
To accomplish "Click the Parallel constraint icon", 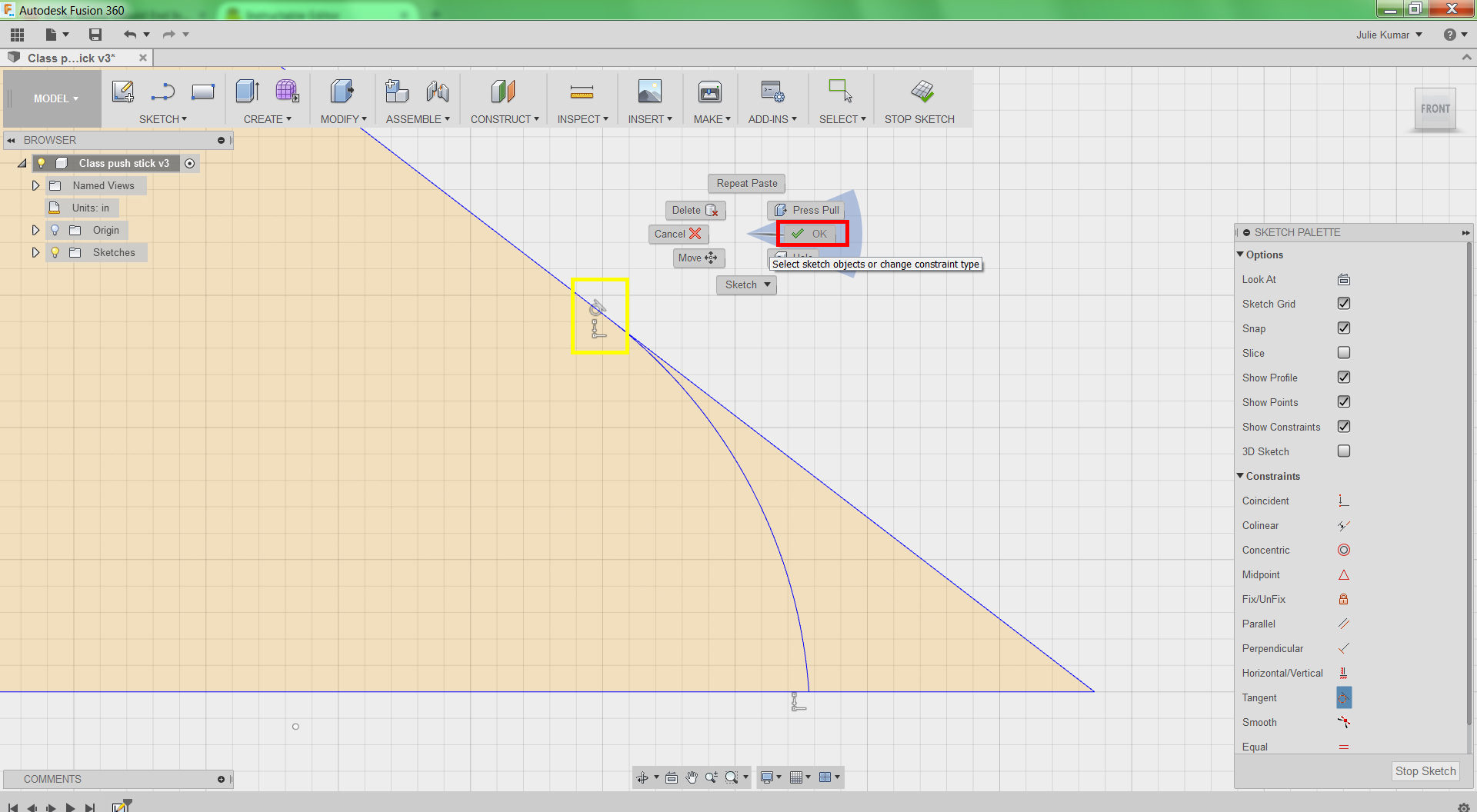I will (1344, 624).
